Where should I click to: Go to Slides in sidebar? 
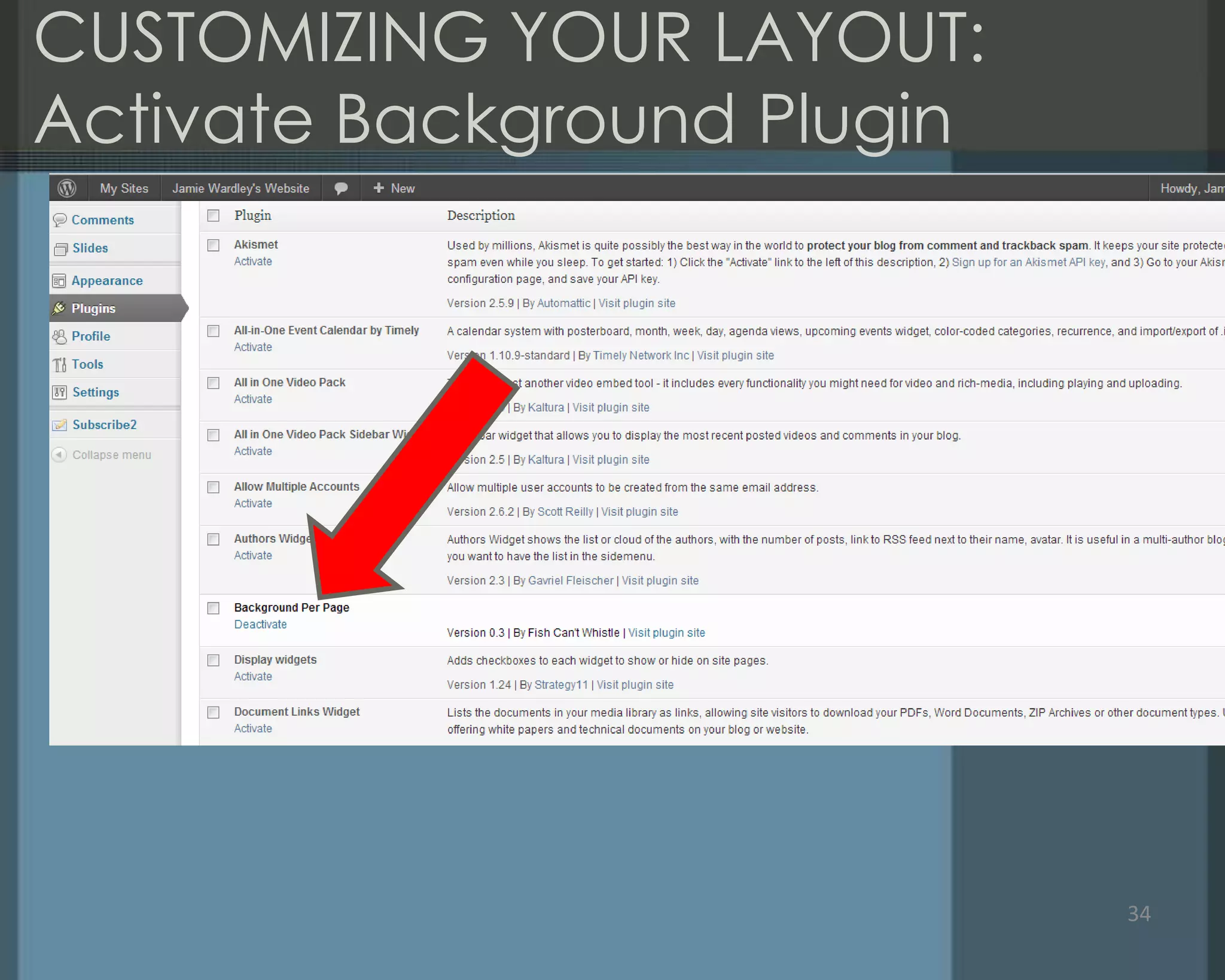point(90,248)
